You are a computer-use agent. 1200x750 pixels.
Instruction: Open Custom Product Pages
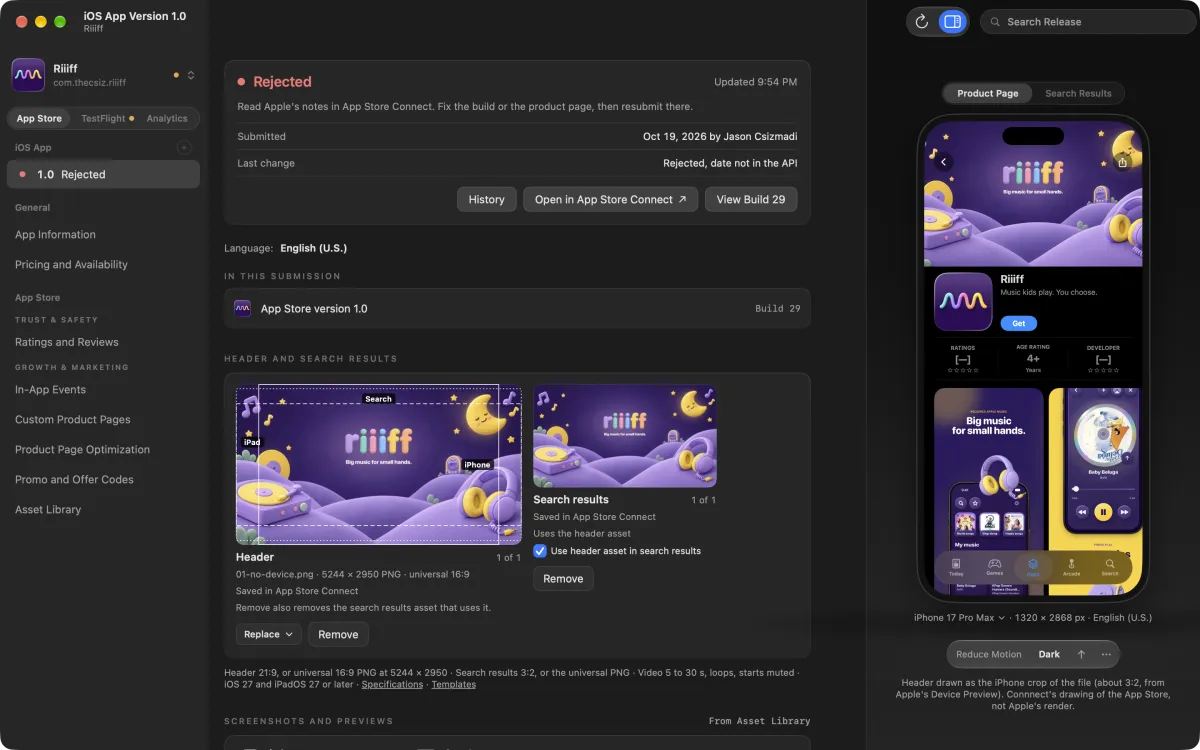click(73, 420)
